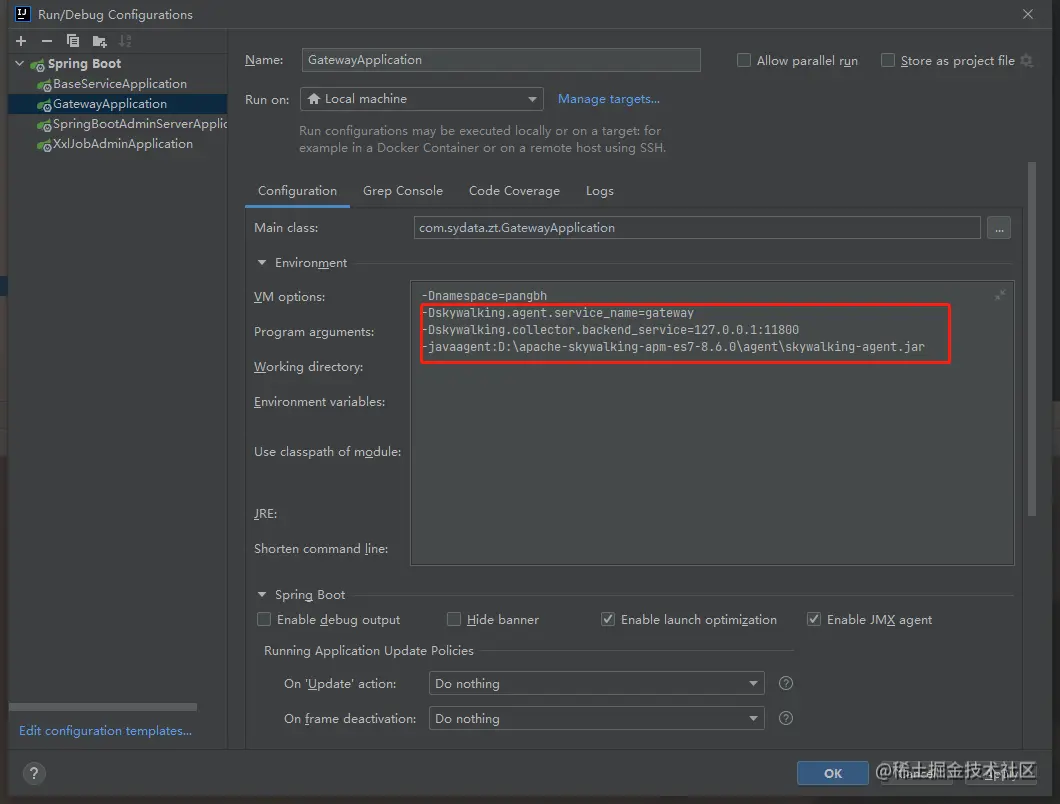Select BaseServiceApplication configuration
Image resolution: width=1060 pixels, height=804 pixels.
click(x=118, y=84)
